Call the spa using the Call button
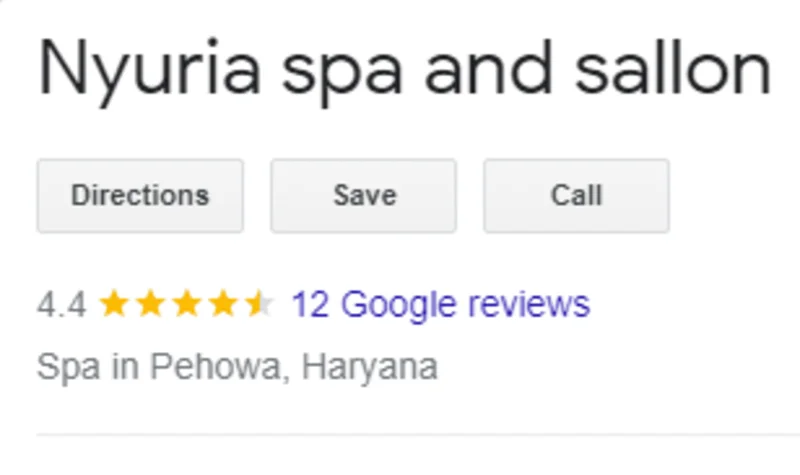 pyautogui.click(x=577, y=196)
